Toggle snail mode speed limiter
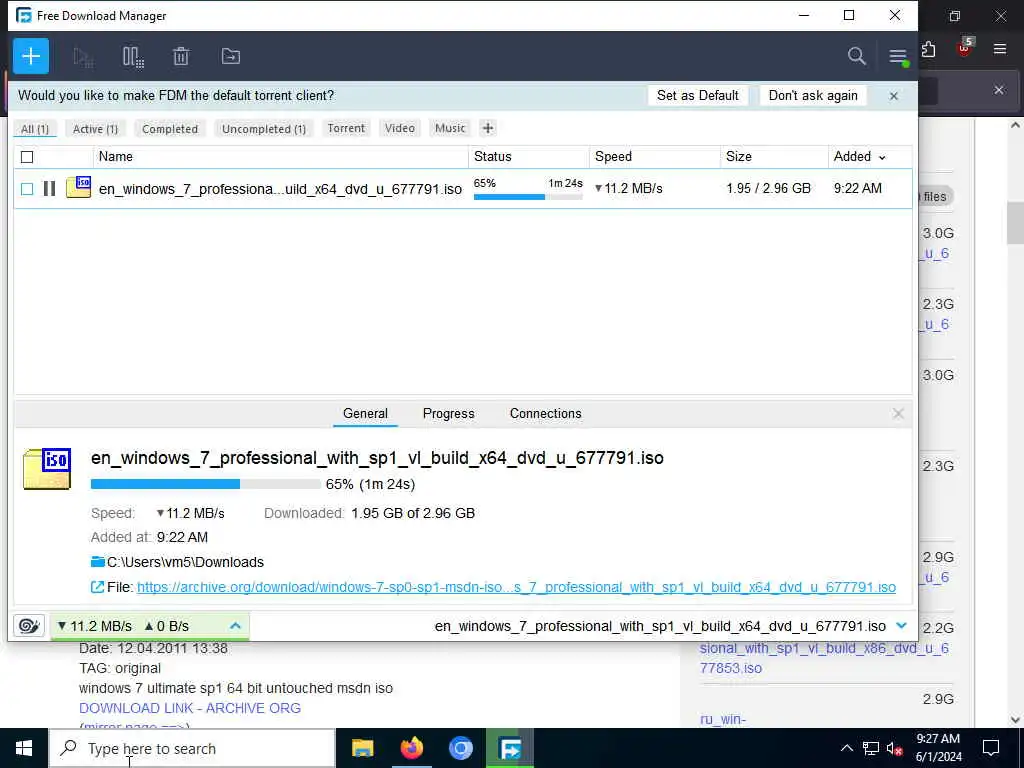 pos(29,626)
